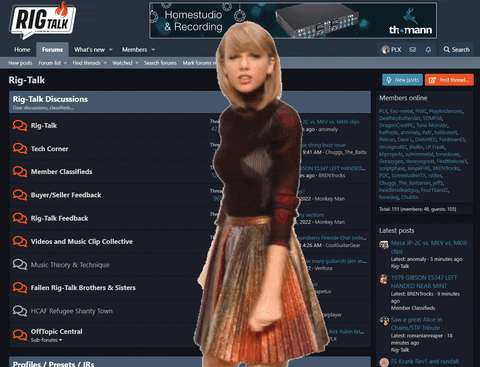480x367 pixels.
Task: Open latest post Mesa JP-2C vs. MKV thread
Action: 429,247
